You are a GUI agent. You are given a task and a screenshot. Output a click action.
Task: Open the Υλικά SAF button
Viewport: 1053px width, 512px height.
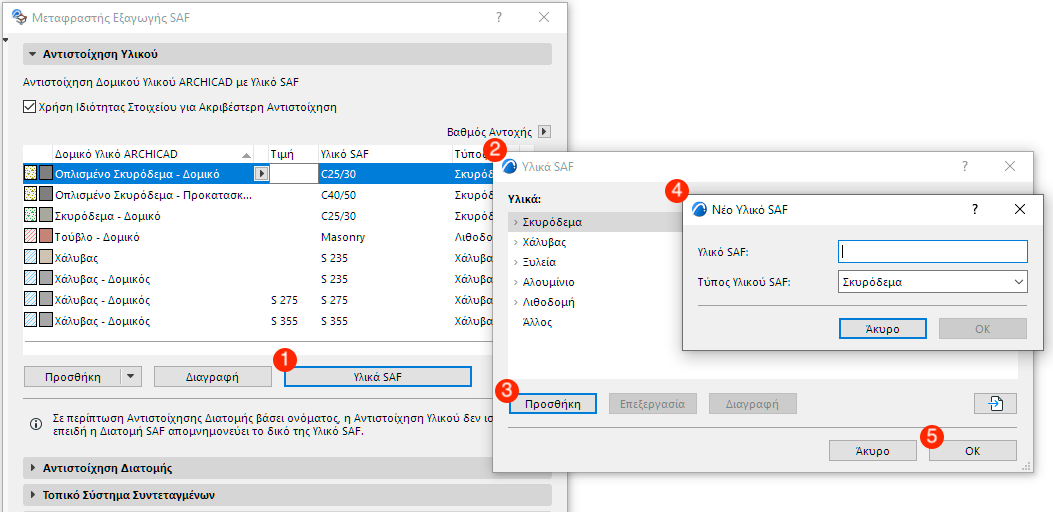(378, 377)
